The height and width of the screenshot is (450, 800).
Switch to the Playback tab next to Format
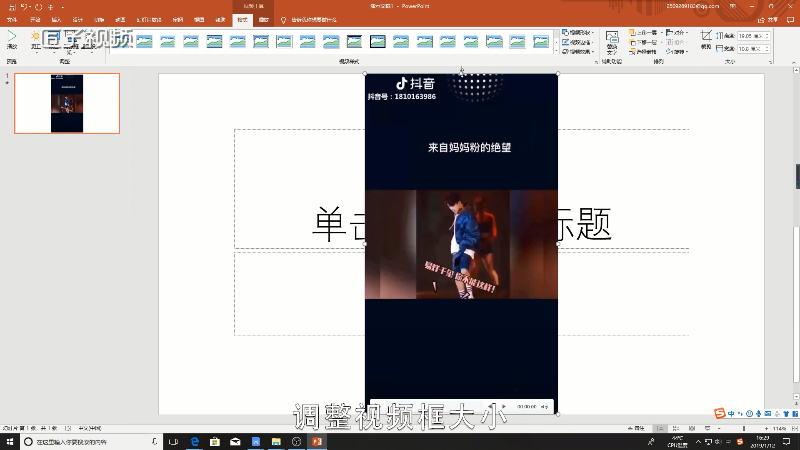[263, 19]
